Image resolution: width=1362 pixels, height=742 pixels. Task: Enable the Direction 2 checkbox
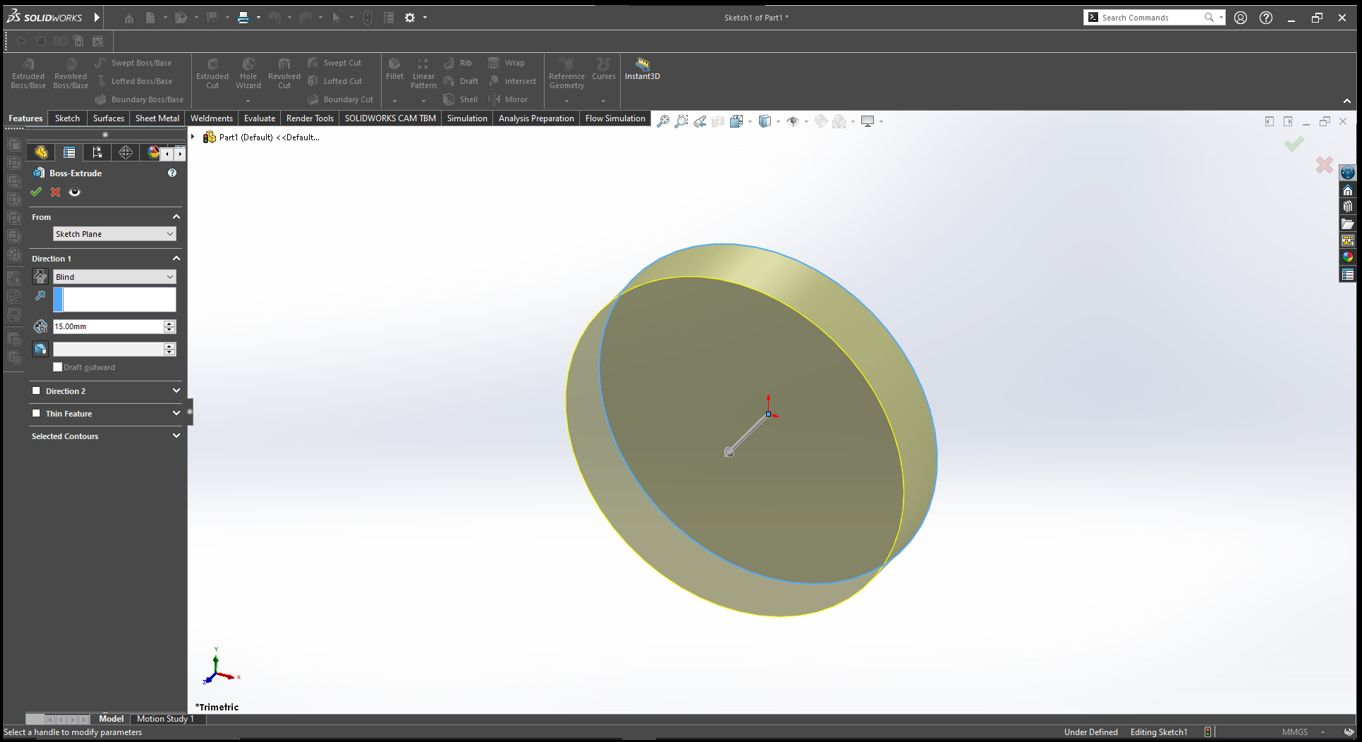37,391
